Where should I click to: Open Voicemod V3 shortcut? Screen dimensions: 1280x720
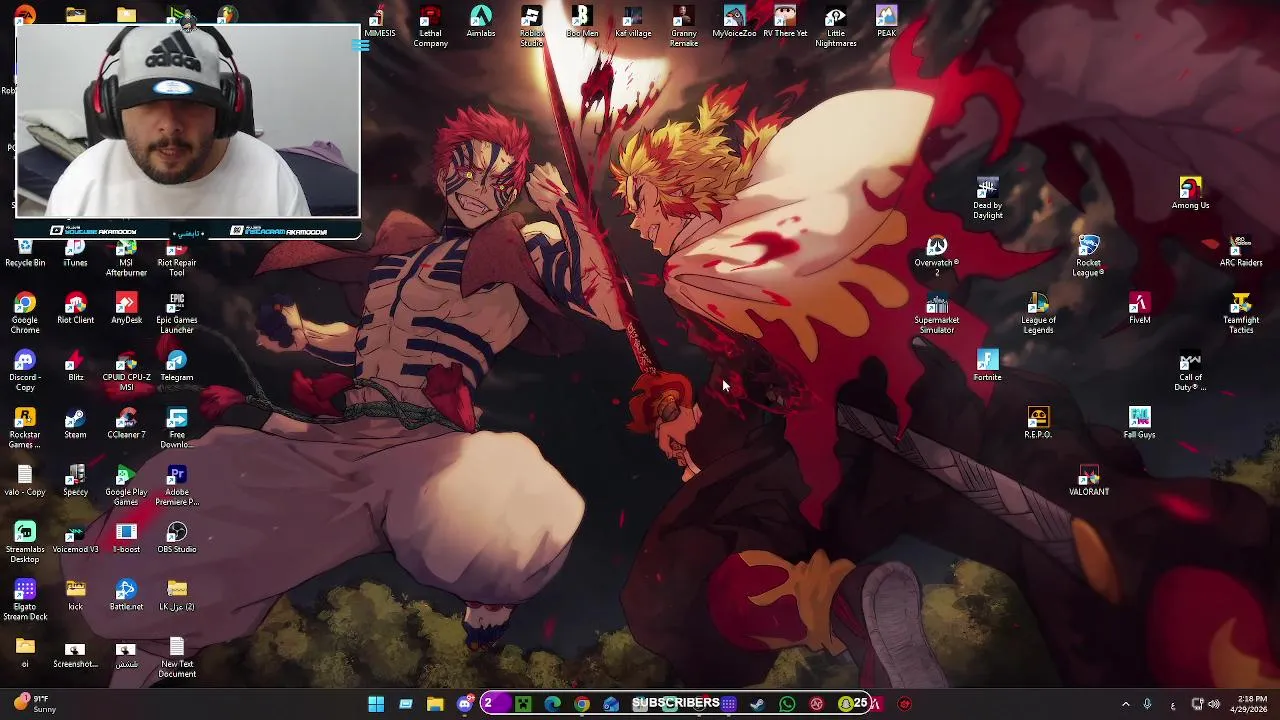coord(75,538)
